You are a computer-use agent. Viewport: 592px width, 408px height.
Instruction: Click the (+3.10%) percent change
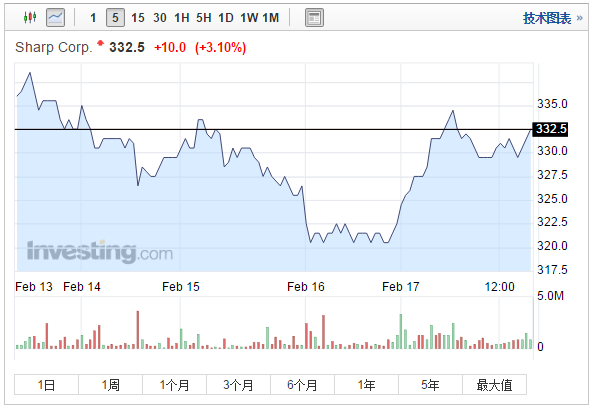click(220, 48)
